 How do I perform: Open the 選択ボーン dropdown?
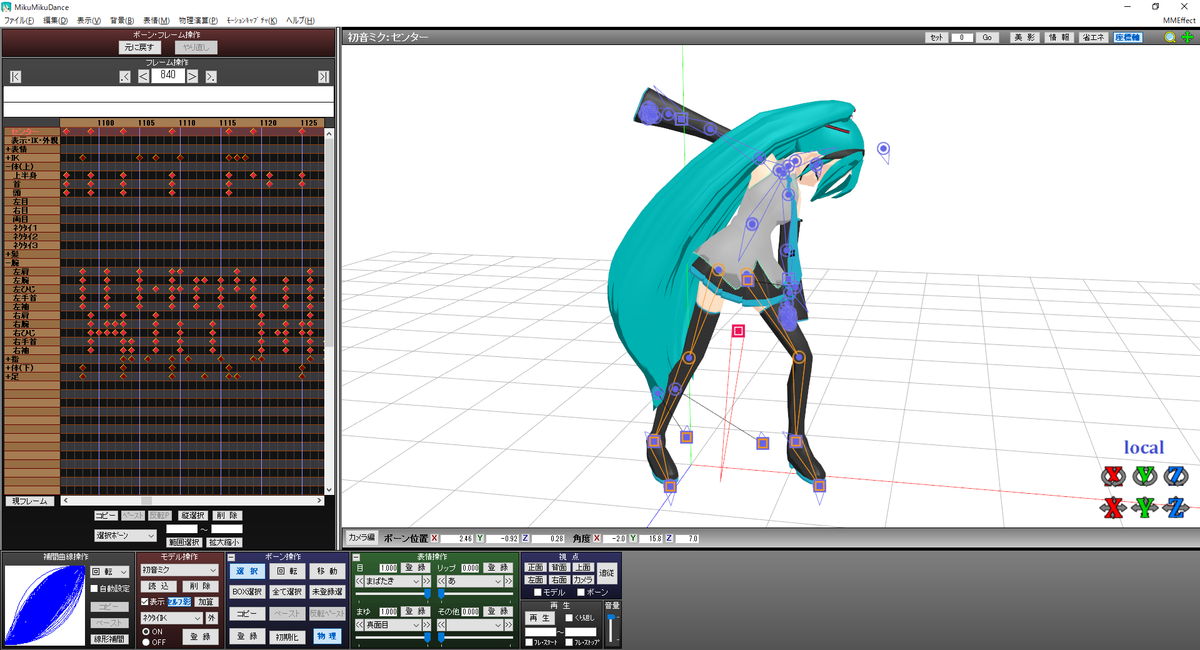tap(125, 536)
